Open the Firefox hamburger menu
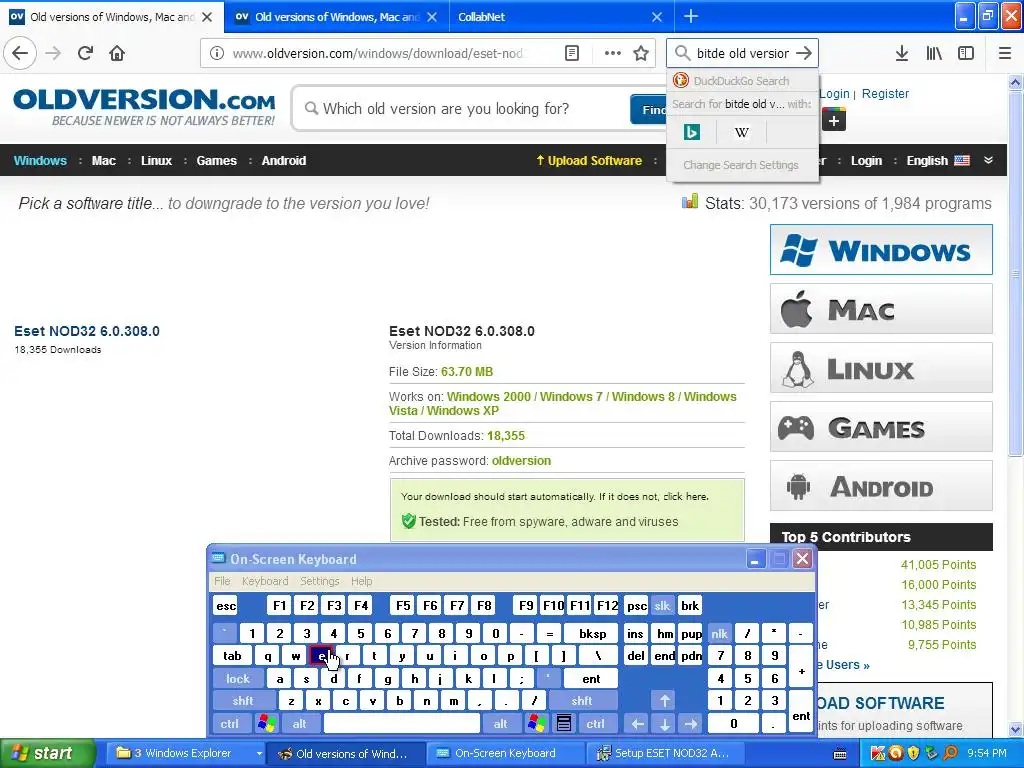The height and width of the screenshot is (768, 1024). click(x=1004, y=53)
